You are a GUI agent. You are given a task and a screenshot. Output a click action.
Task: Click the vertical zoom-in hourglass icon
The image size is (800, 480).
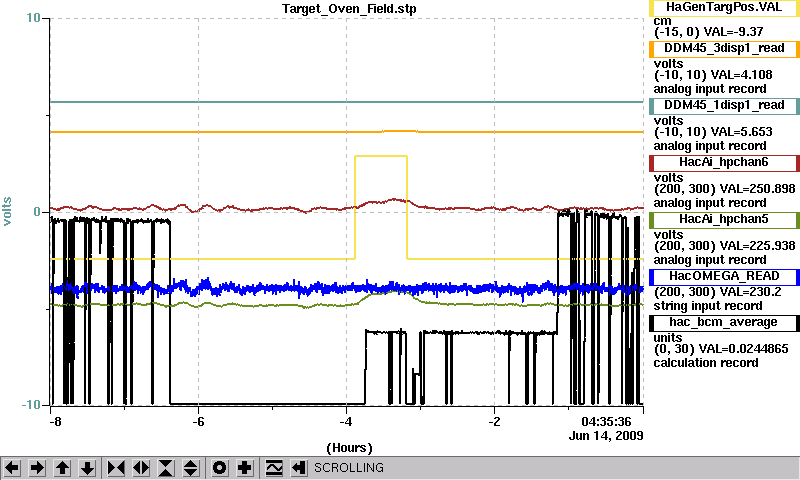[166, 468]
